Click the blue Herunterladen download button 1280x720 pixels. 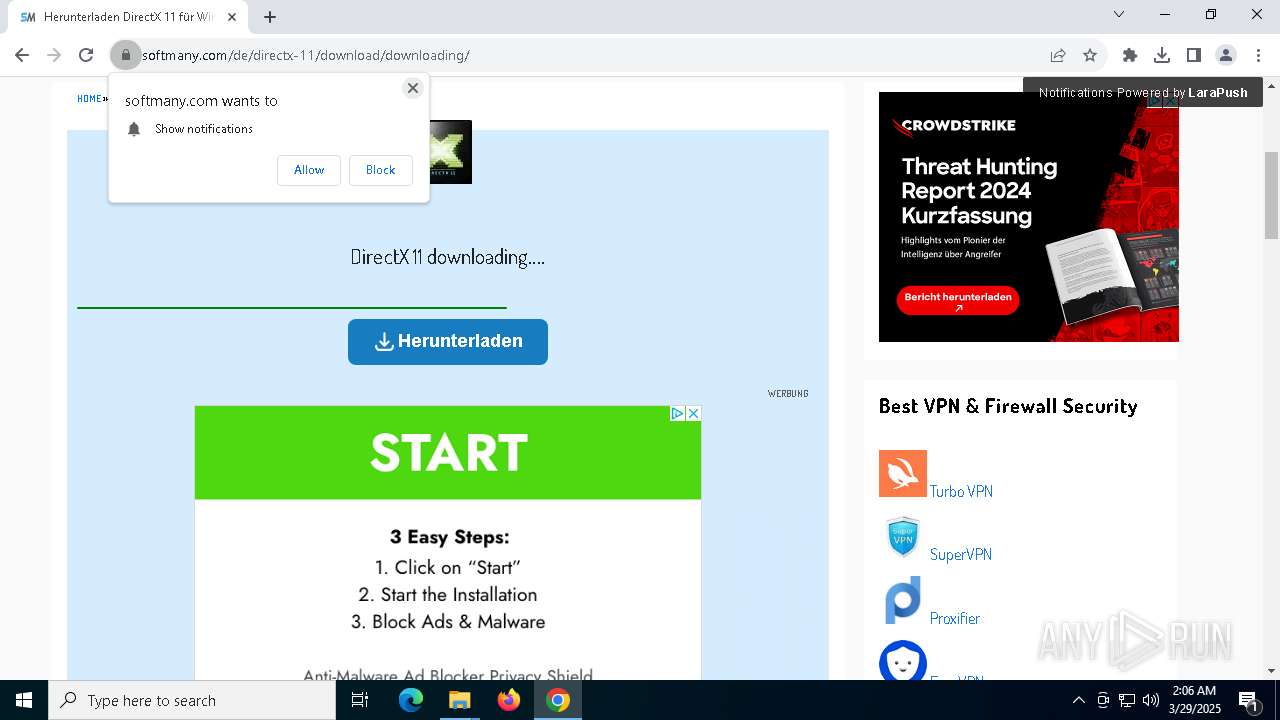448,342
